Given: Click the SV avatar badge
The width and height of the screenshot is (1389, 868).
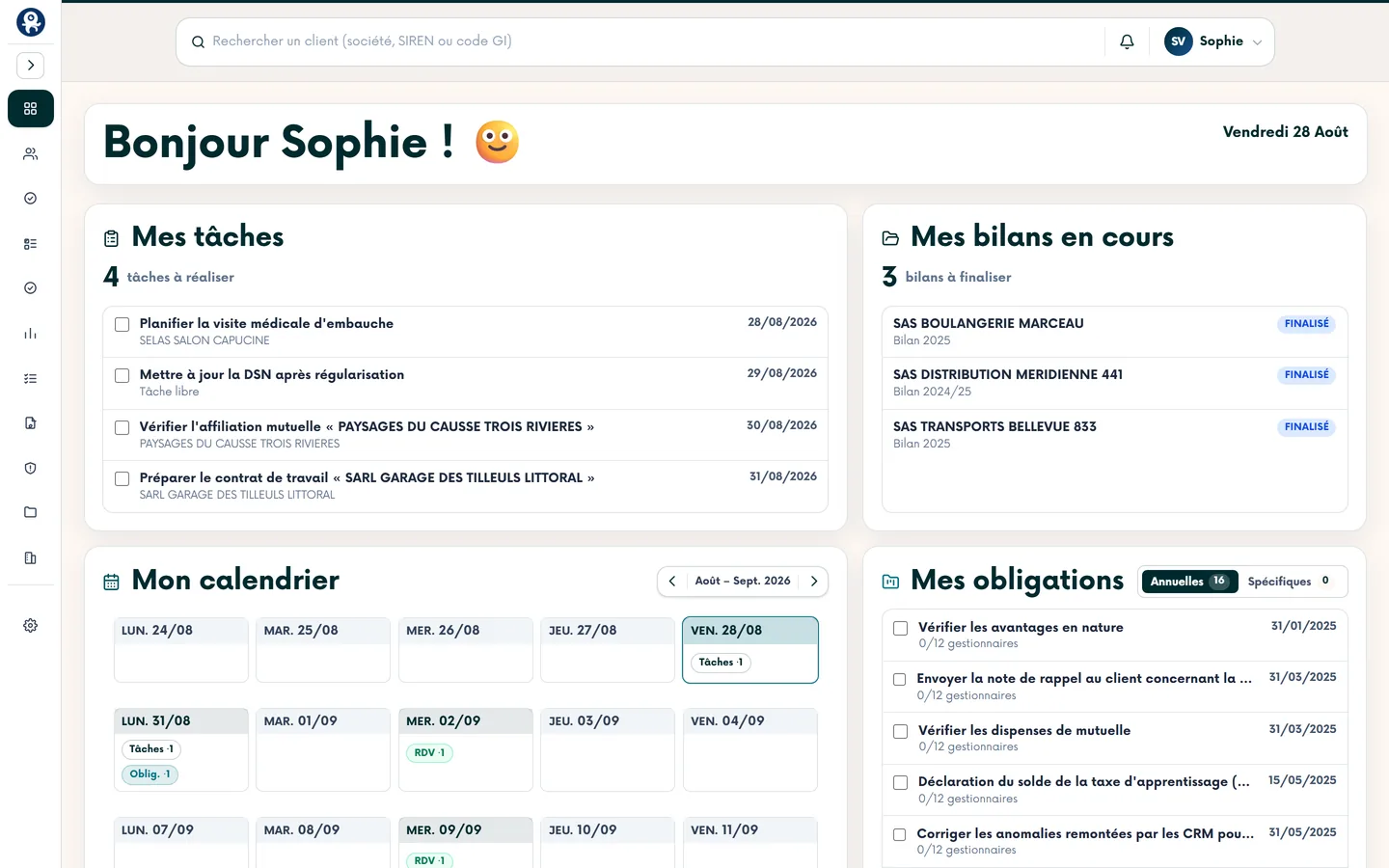Looking at the screenshot, I should pyautogui.click(x=1179, y=41).
